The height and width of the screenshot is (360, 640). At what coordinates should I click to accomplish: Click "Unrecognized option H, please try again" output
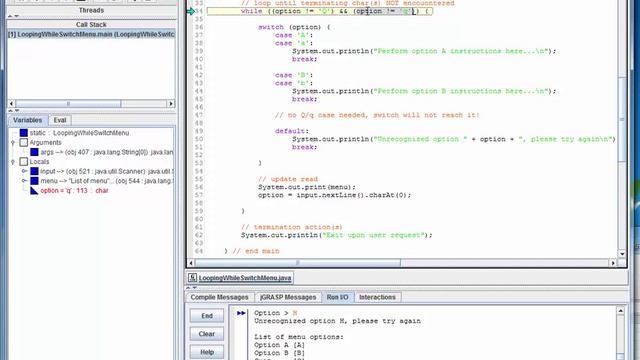(x=337, y=321)
